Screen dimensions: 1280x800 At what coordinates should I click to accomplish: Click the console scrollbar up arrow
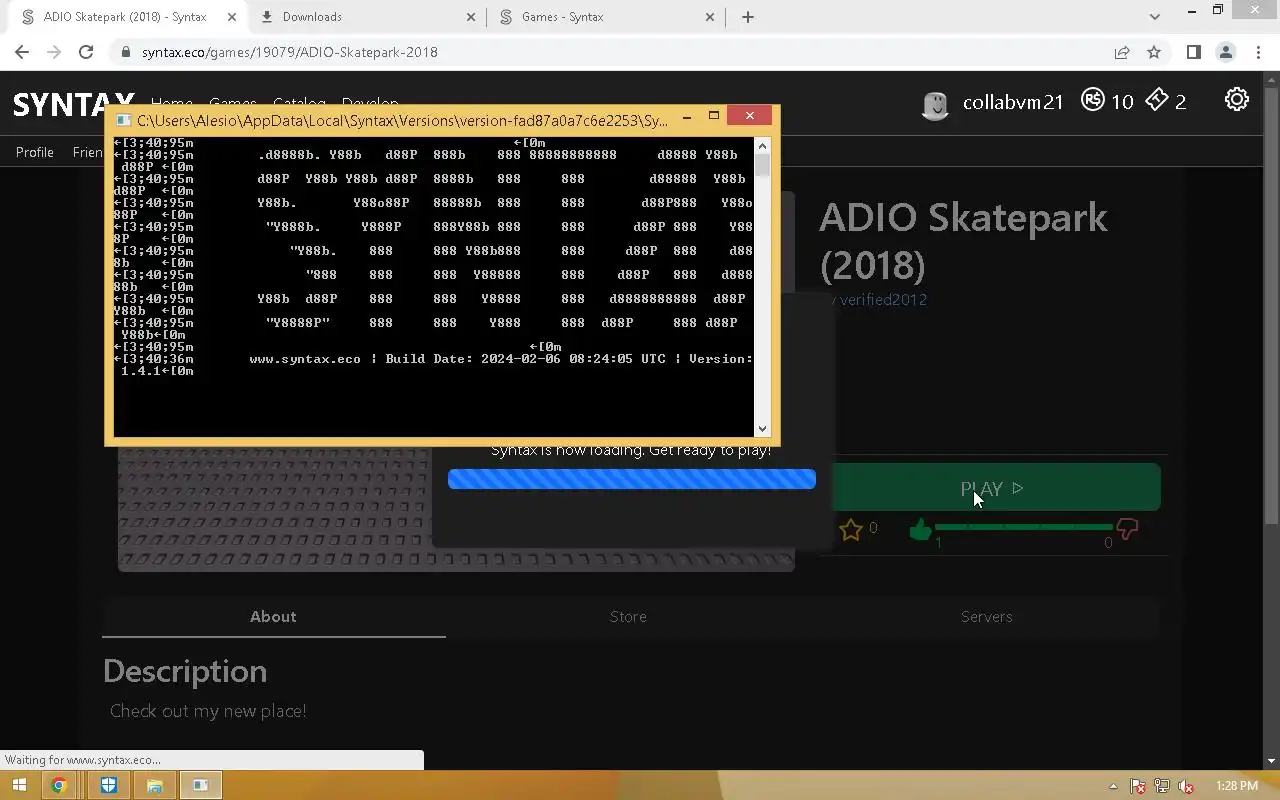[763, 145]
